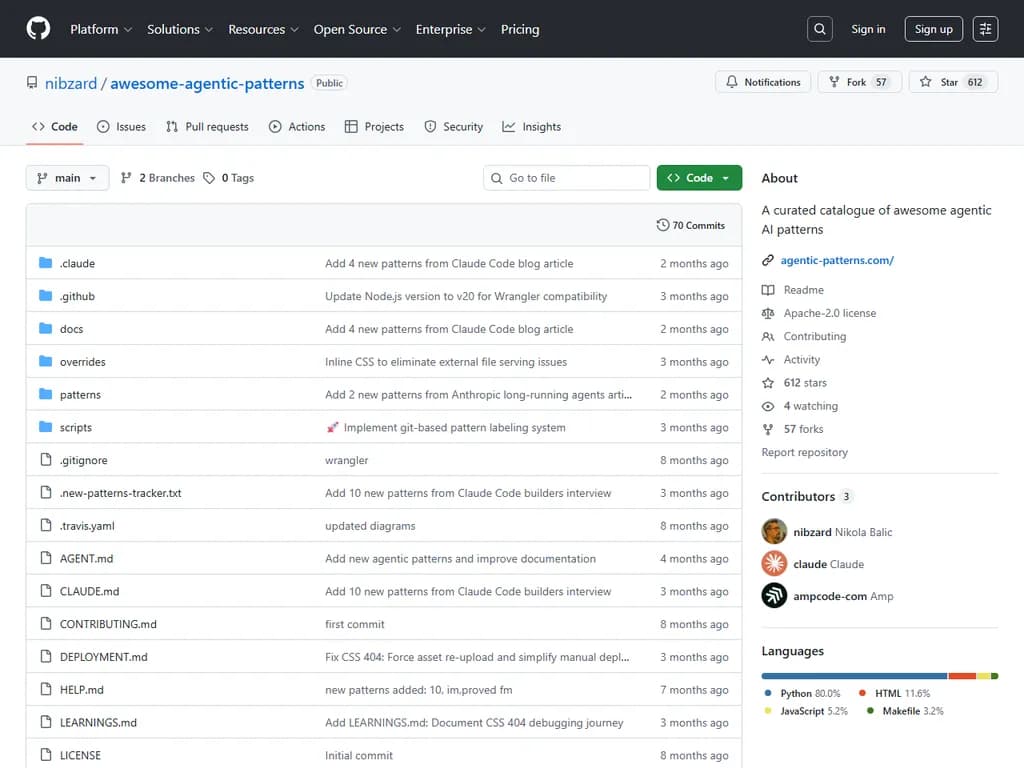The height and width of the screenshot is (768, 1024).
Task: Click the Notifications bell button
Action: tap(763, 82)
